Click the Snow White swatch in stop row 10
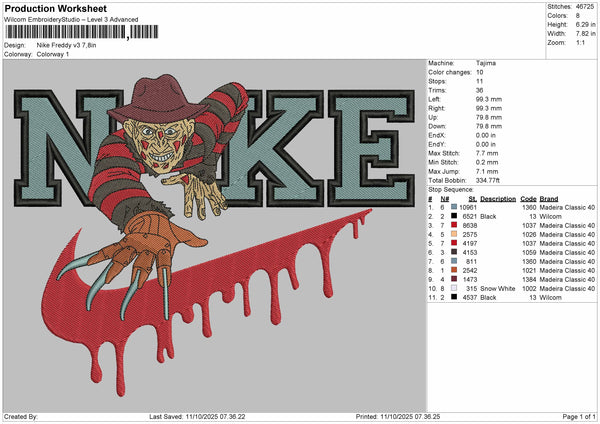The width and height of the screenshot is (600, 424). pyautogui.click(x=454, y=288)
